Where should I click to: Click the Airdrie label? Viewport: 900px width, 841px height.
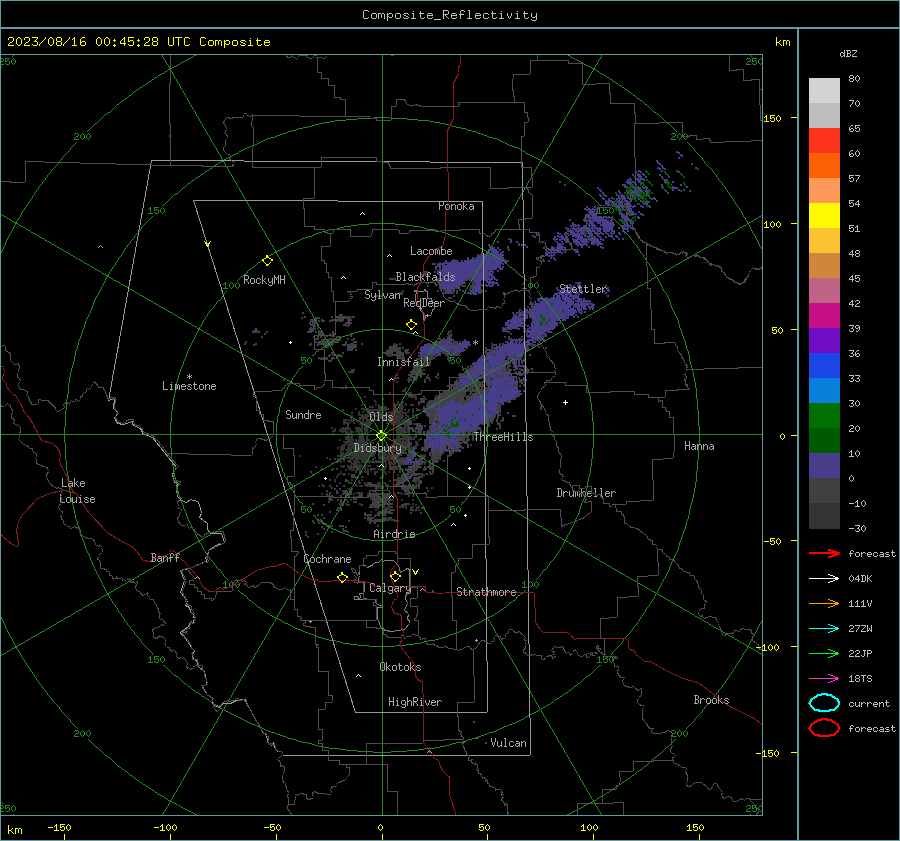pos(394,534)
